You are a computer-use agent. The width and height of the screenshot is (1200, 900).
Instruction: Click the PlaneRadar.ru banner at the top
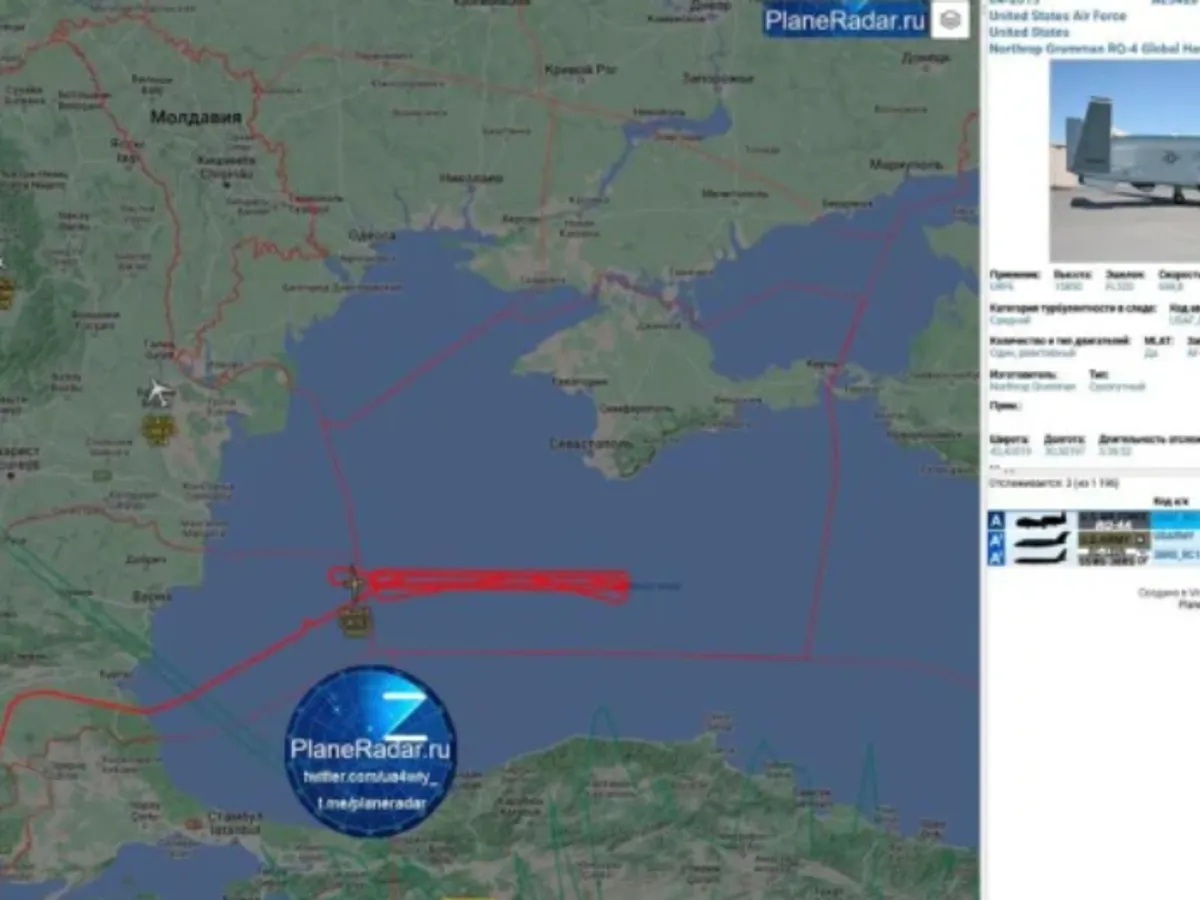tap(845, 19)
